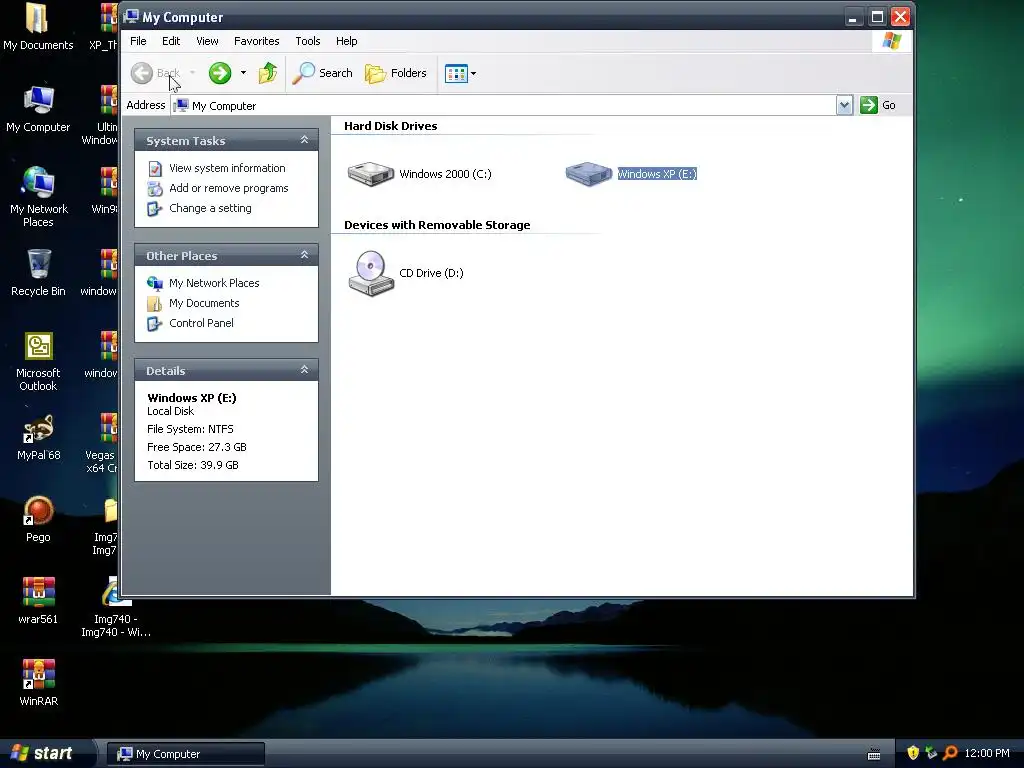Click the network connection tray icon
The width and height of the screenshot is (1024, 768).
click(931, 753)
